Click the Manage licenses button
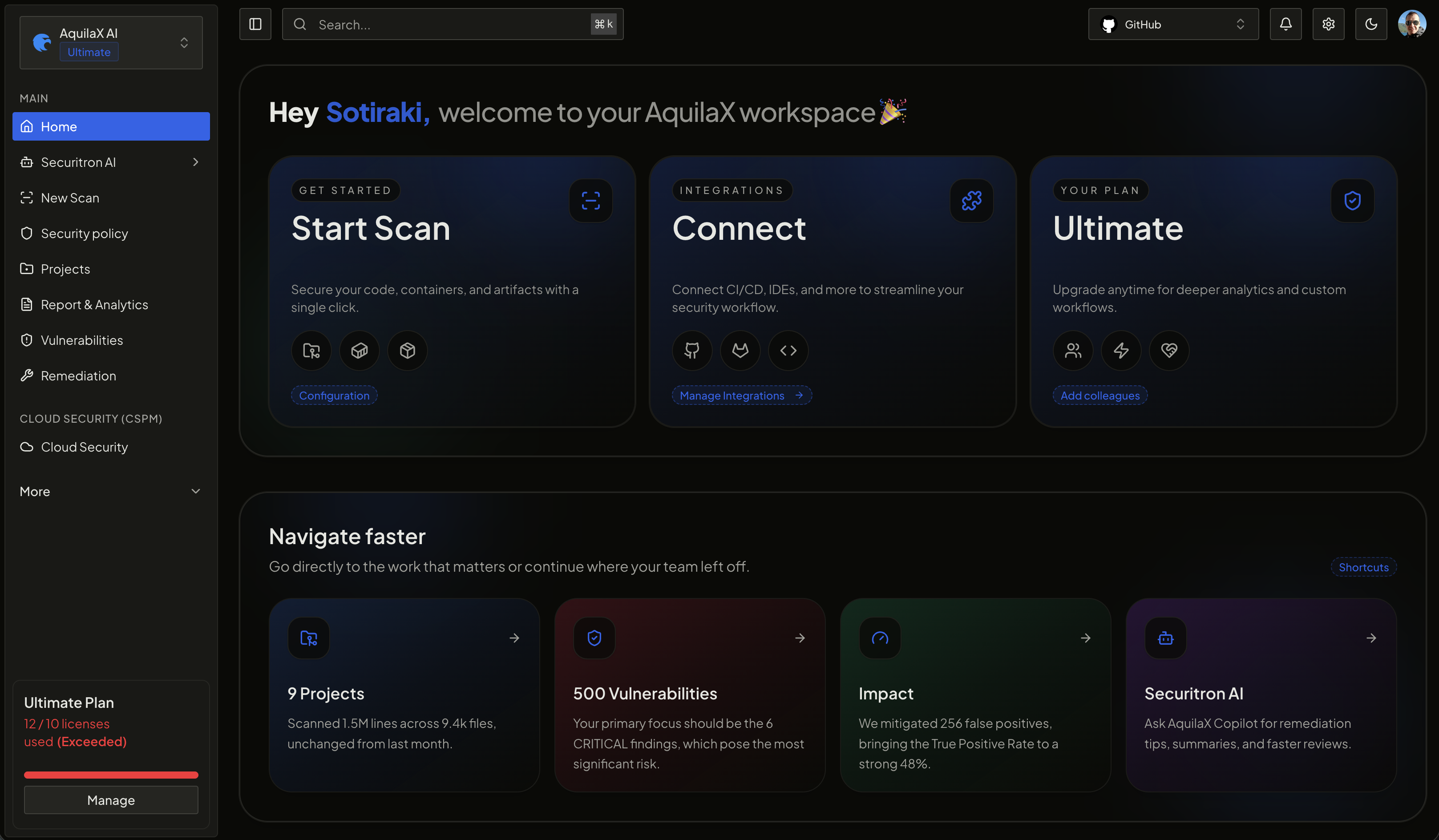This screenshot has height=840, width=1439. click(x=111, y=800)
